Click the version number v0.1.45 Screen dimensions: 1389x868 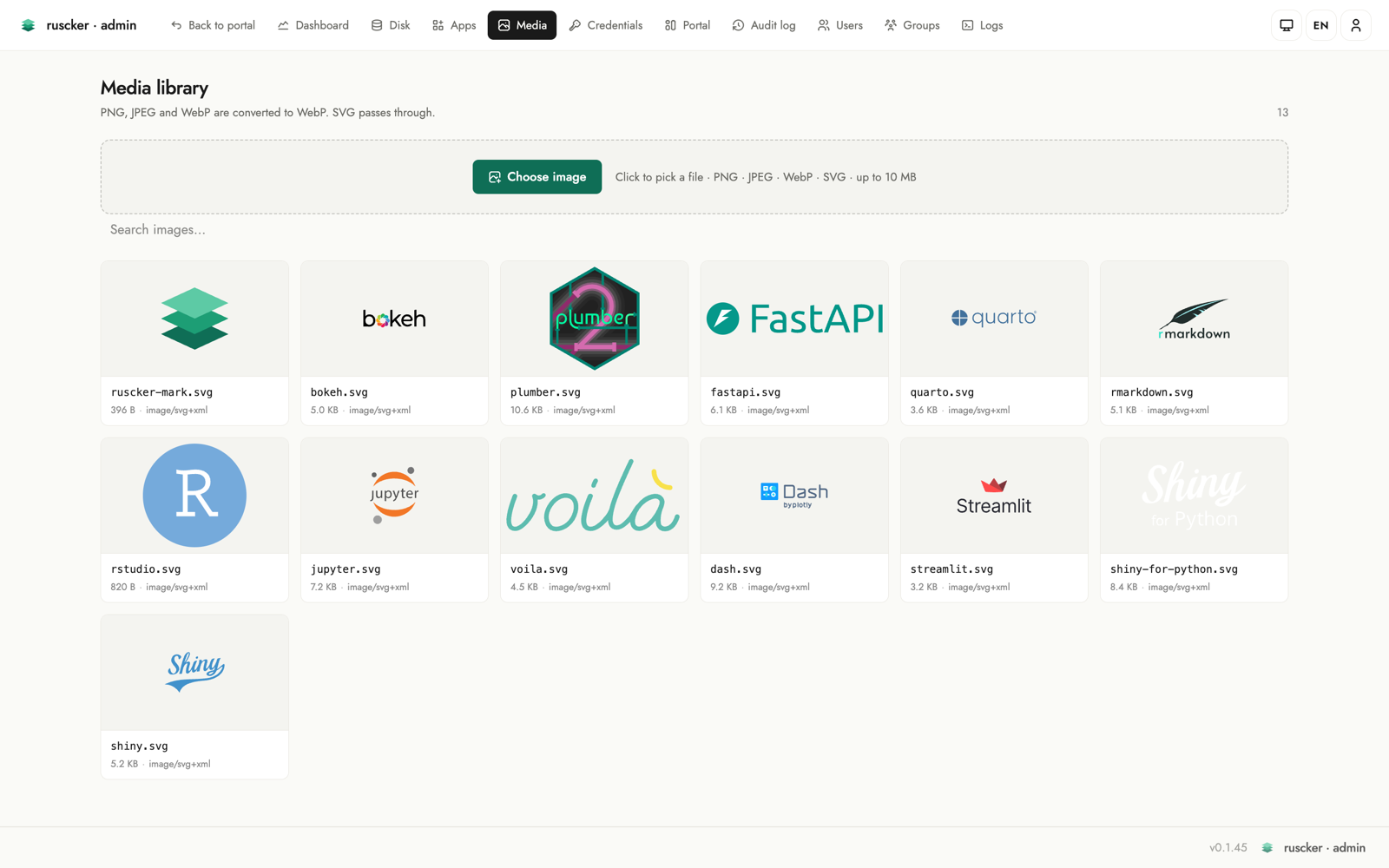coord(1228,848)
